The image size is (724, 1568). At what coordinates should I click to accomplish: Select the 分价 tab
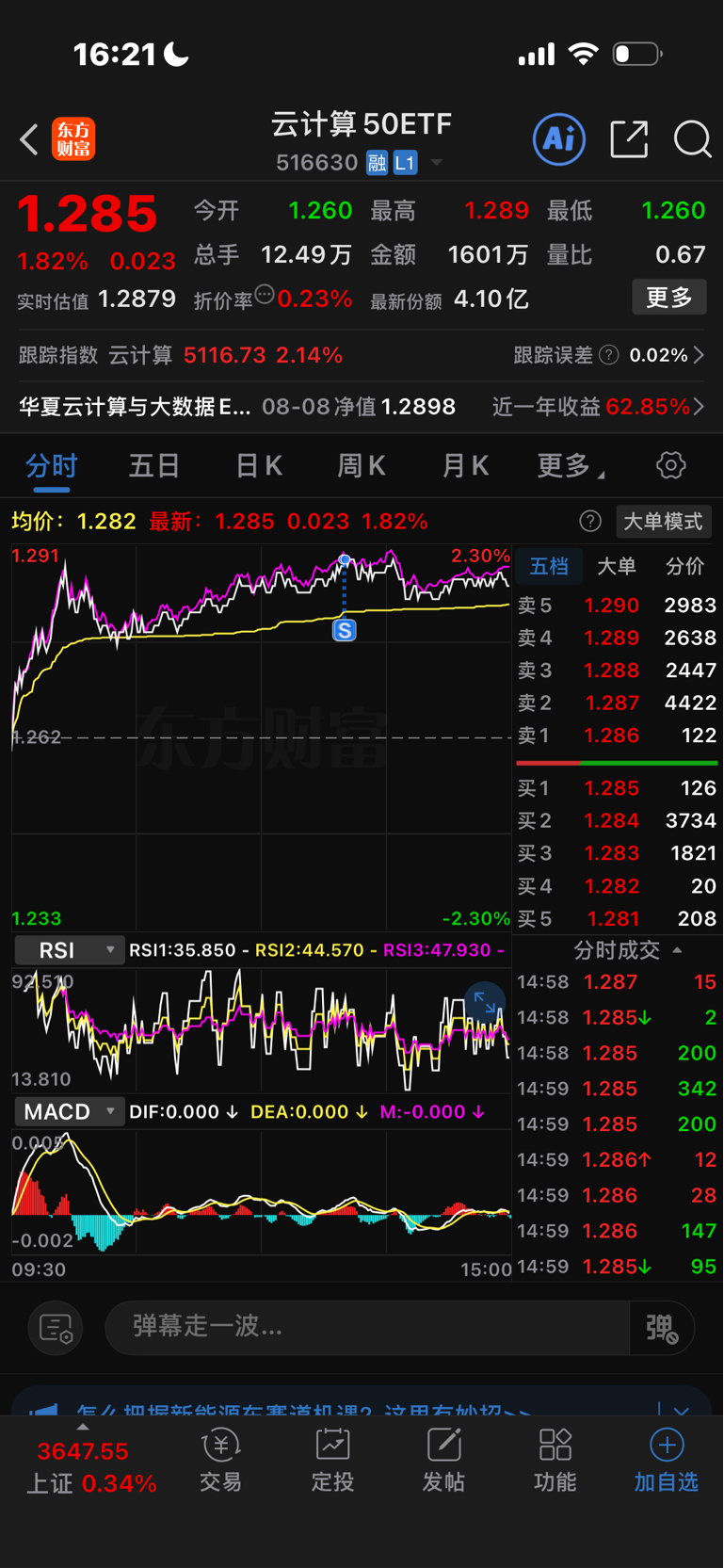point(684,566)
